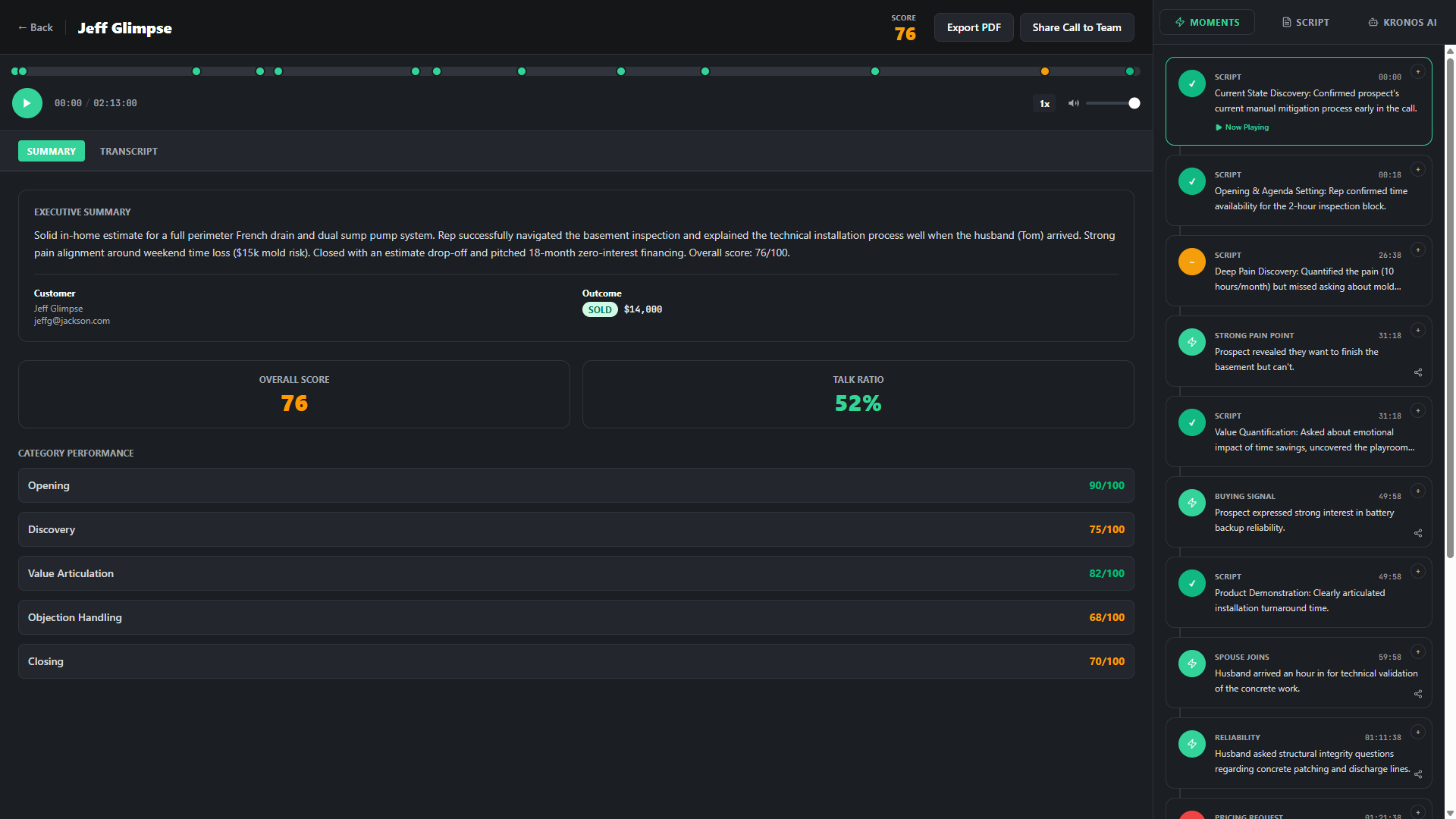The width and height of the screenshot is (1456, 819).
Task: Go back using the Back link
Action: click(35, 27)
